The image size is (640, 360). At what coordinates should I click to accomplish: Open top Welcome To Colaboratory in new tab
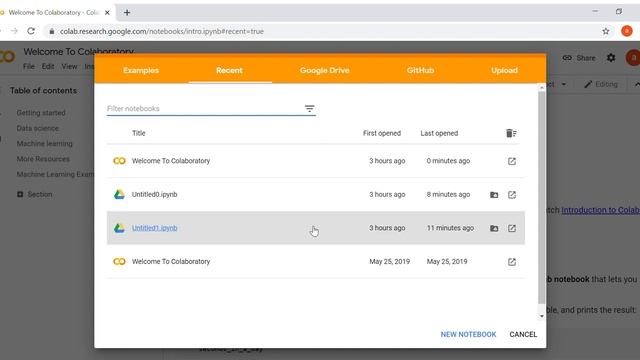pos(512,161)
